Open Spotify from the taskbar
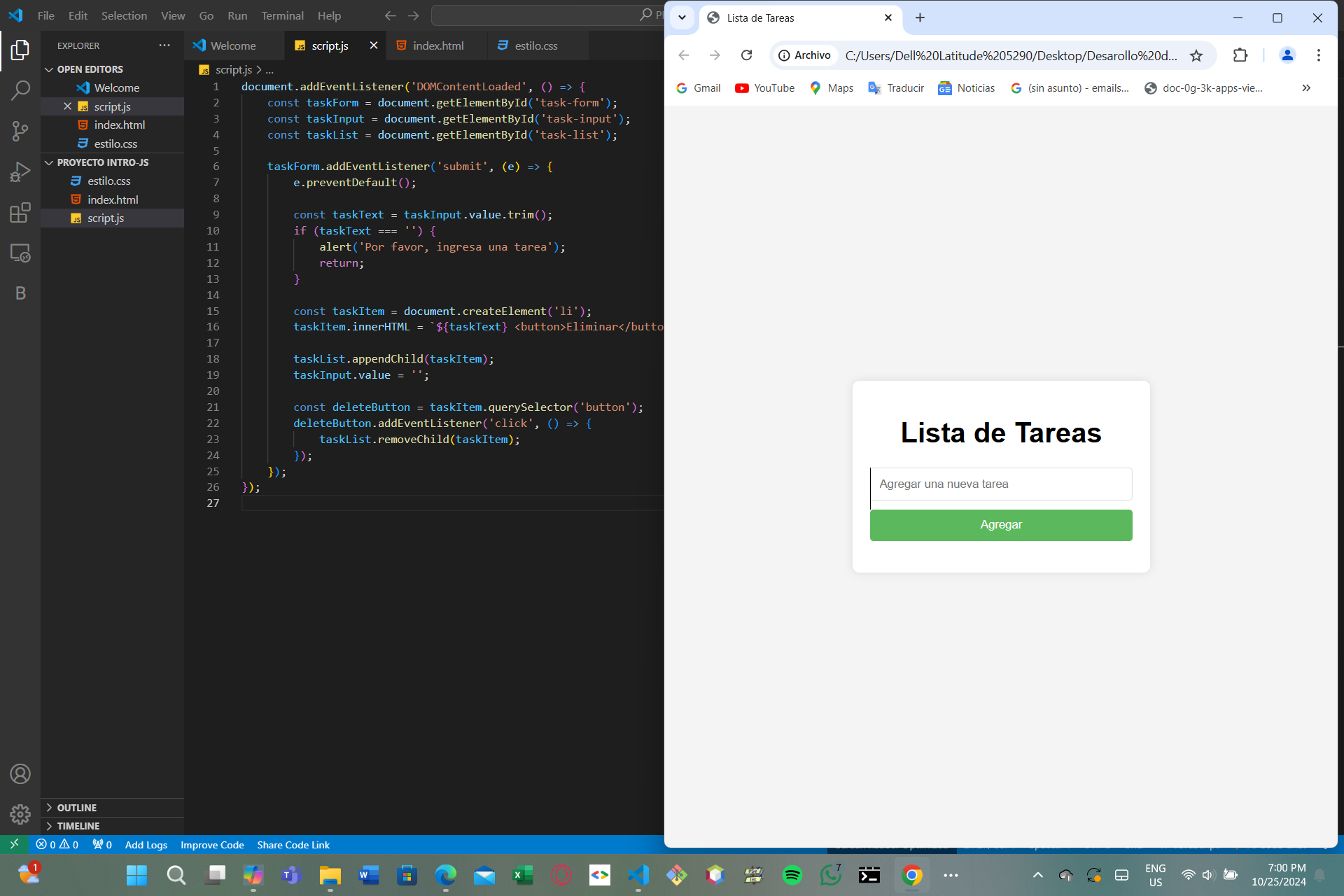The height and width of the screenshot is (896, 1344). click(792, 875)
